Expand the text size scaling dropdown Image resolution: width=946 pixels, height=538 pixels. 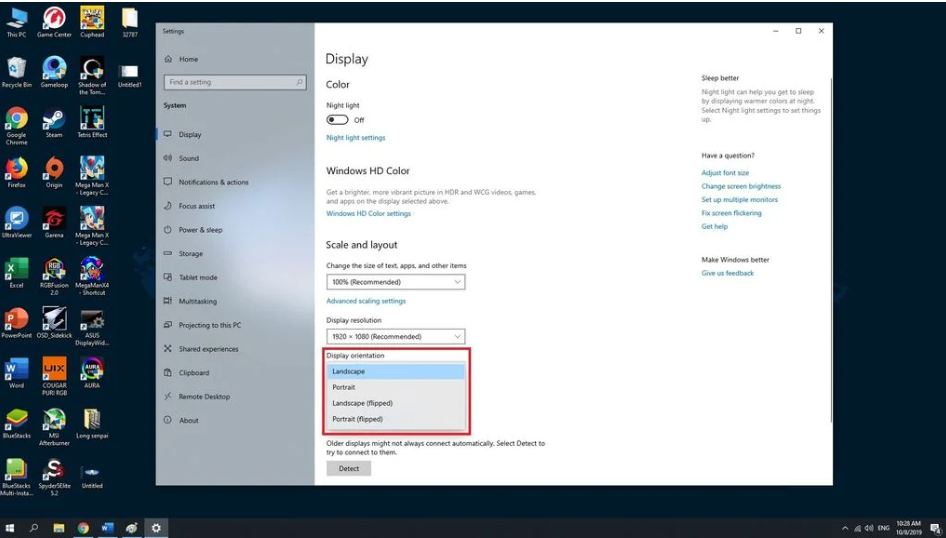coord(395,282)
